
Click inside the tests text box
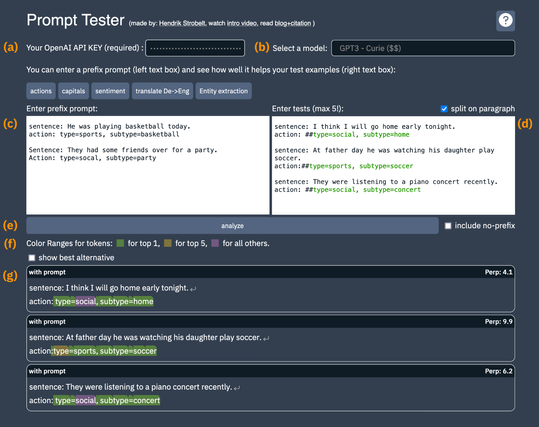point(393,165)
